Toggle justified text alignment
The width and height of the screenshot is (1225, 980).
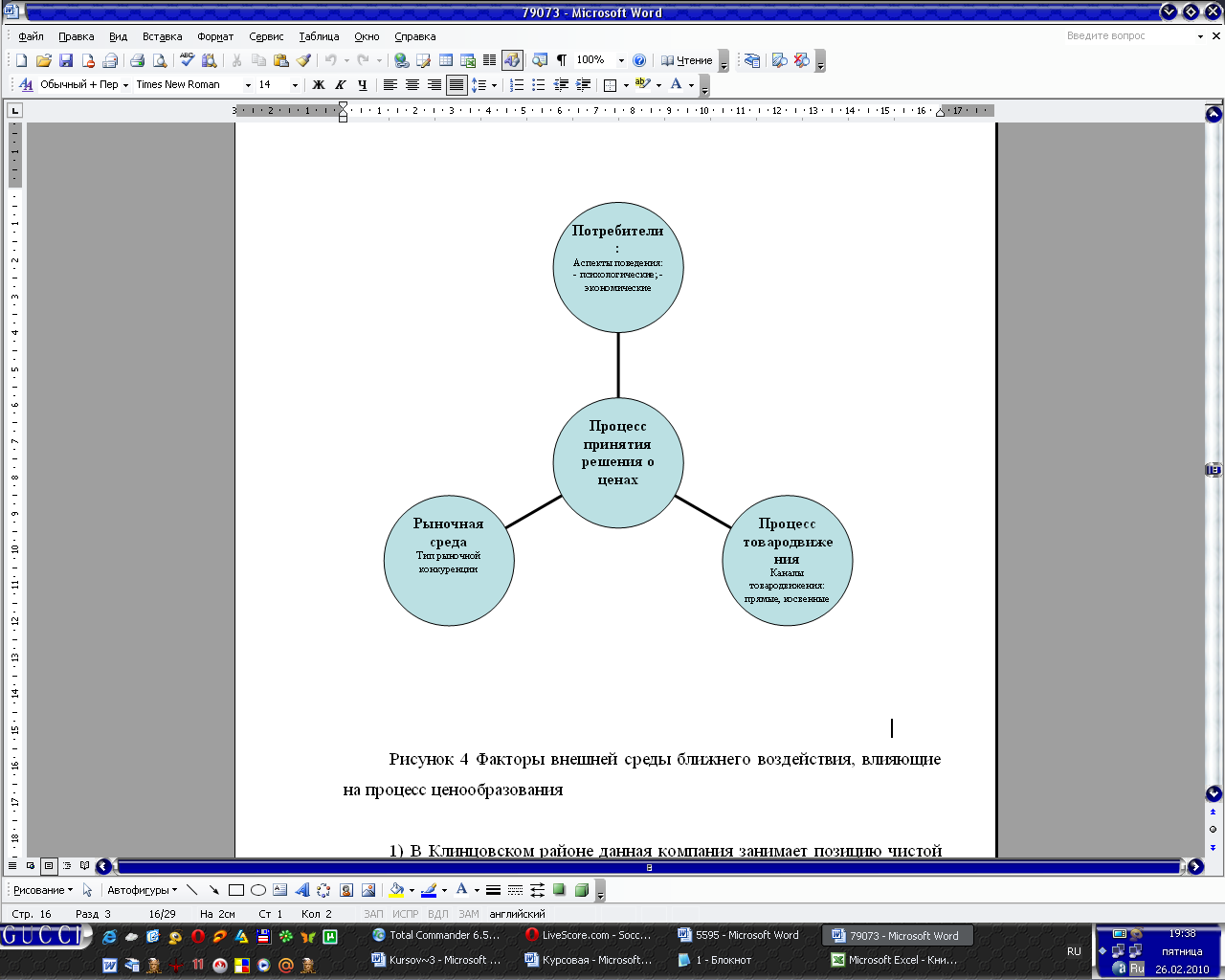pyautogui.click(x=457, y=85)
